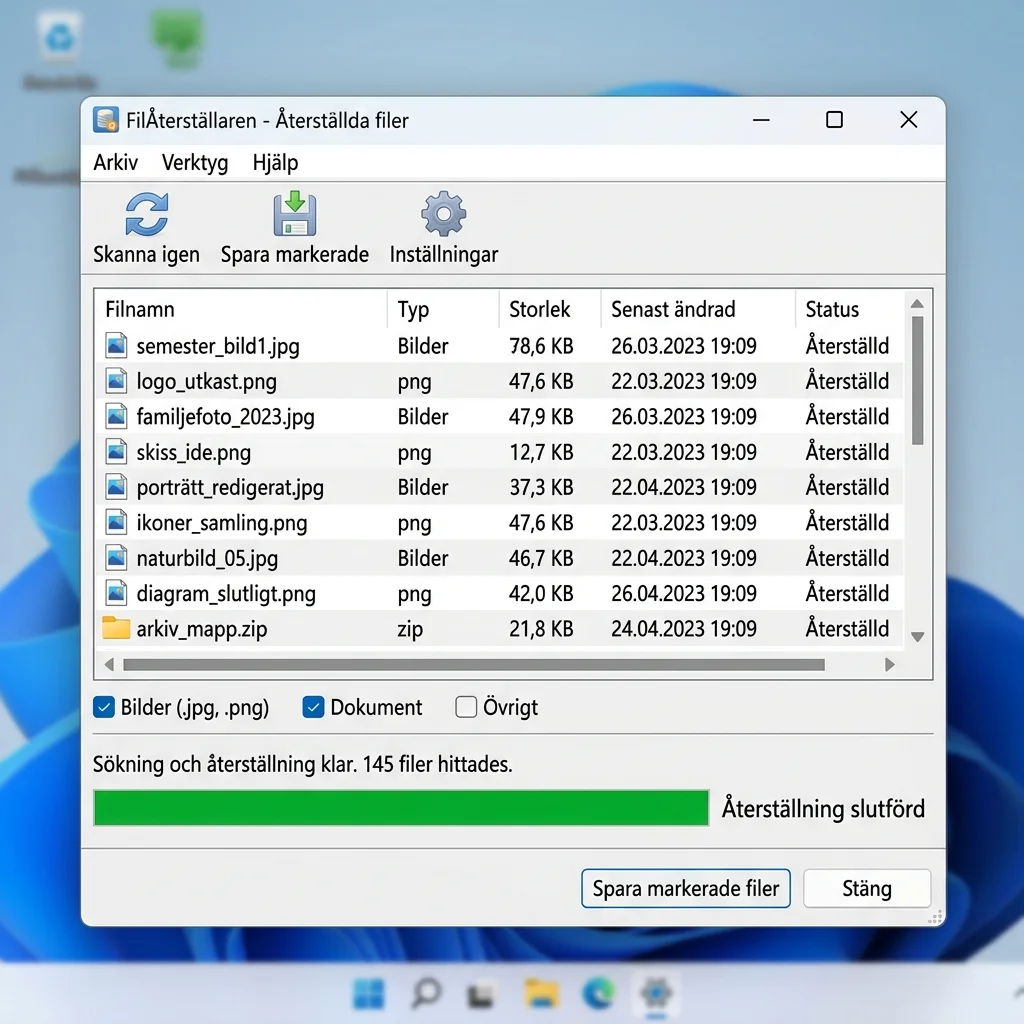Open the Verktyg menu
This screenshot has height=1024, width=1024.
pos(195,162)
